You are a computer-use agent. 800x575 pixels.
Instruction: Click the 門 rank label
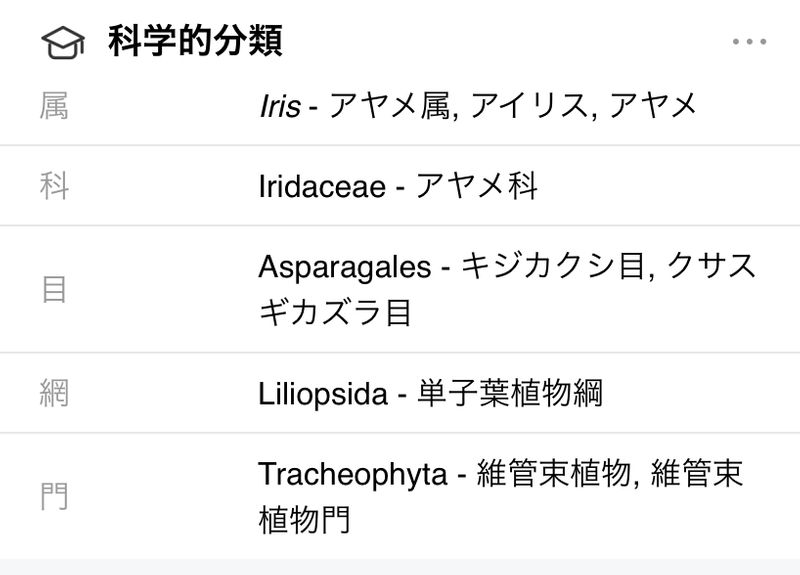coord(54,497)
